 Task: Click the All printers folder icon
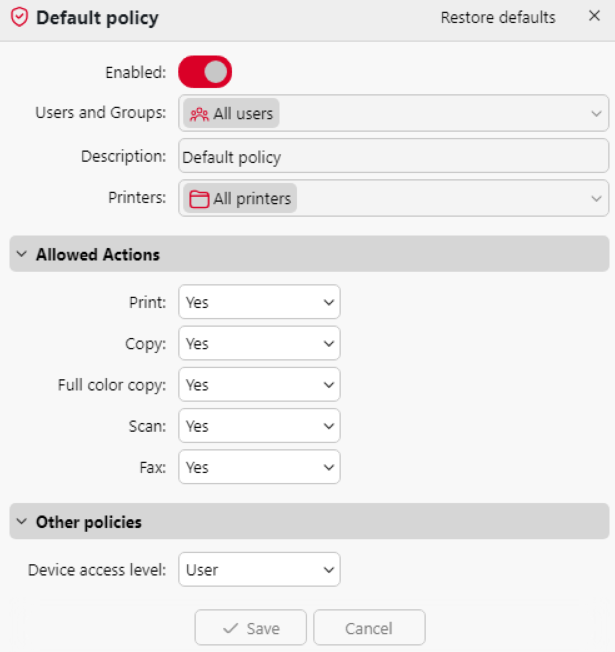tap(199, 199)
